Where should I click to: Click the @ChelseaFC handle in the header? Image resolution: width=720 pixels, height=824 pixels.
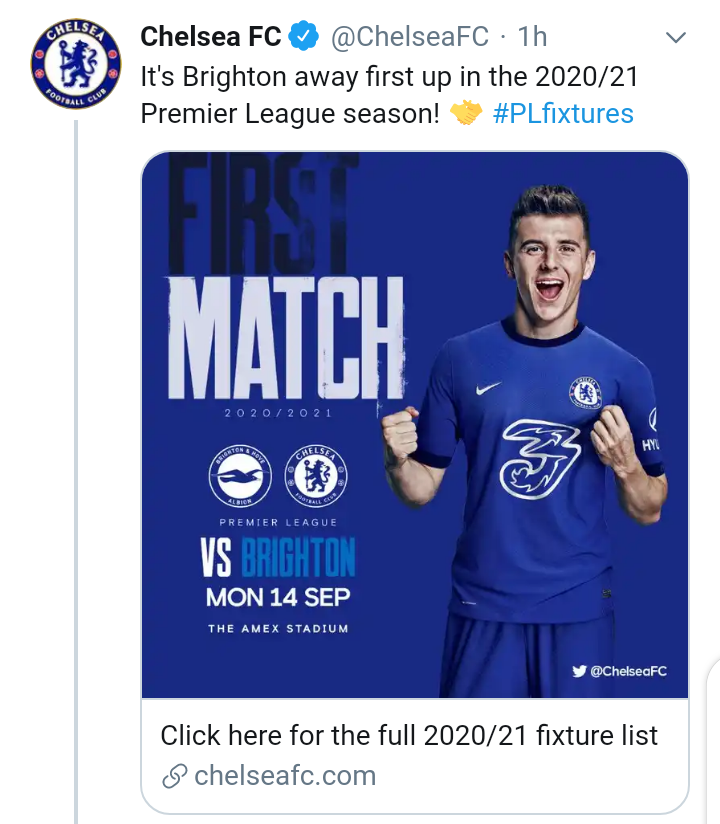point(410,37)
